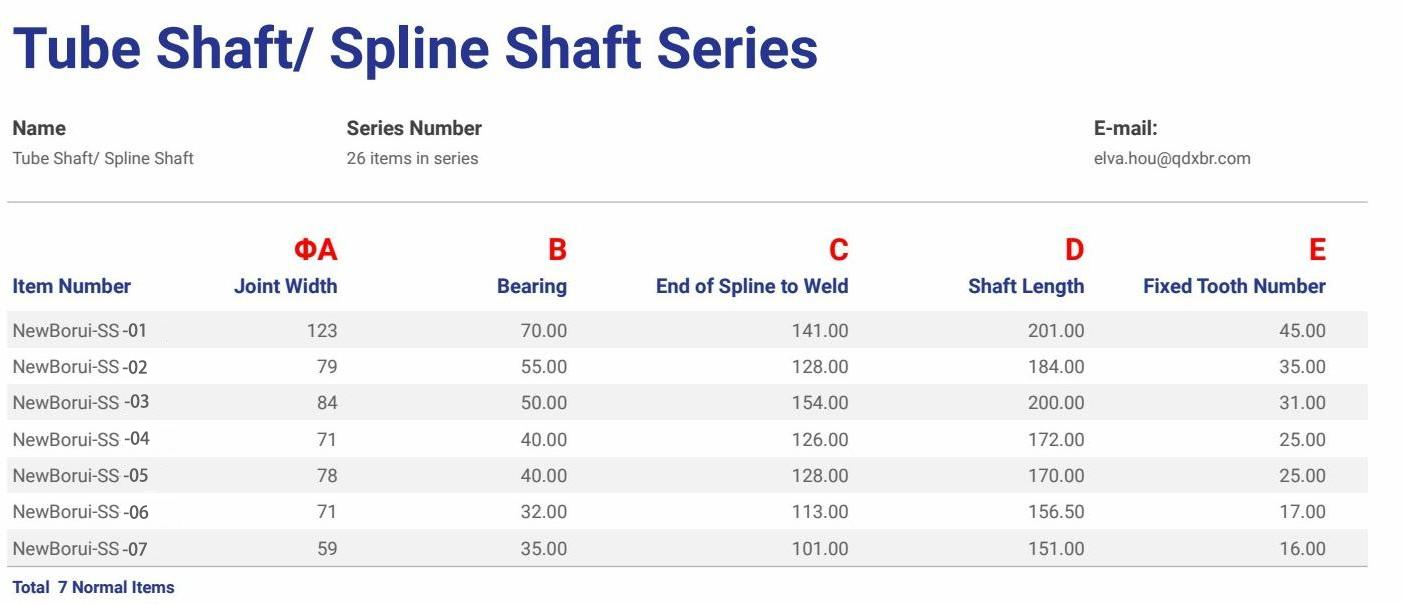Click the 26 items in series text
The width and height of the screenshot is (1403, 604).
[x=412, y=158]
